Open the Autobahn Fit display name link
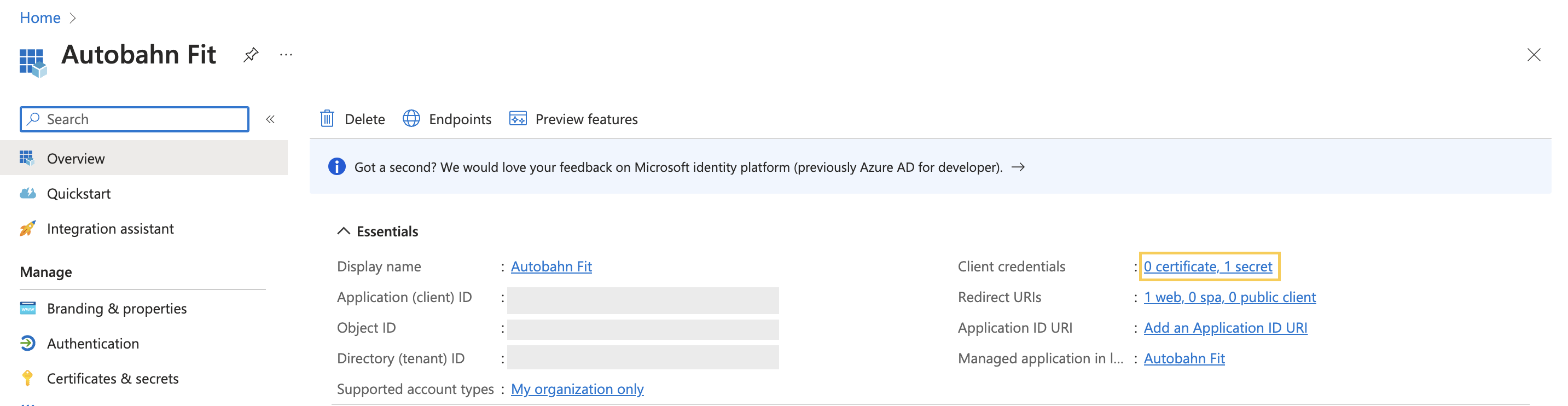This screenshot has width=1568, height=406. coord(551,266)
